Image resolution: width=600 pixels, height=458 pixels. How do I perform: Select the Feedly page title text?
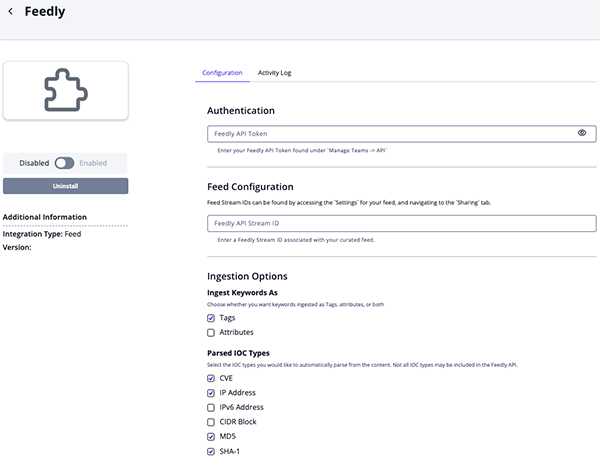[45, 11]
